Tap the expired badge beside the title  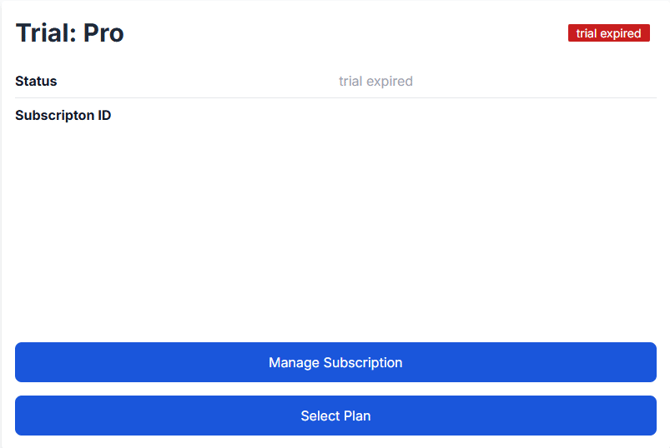point(608,33)
